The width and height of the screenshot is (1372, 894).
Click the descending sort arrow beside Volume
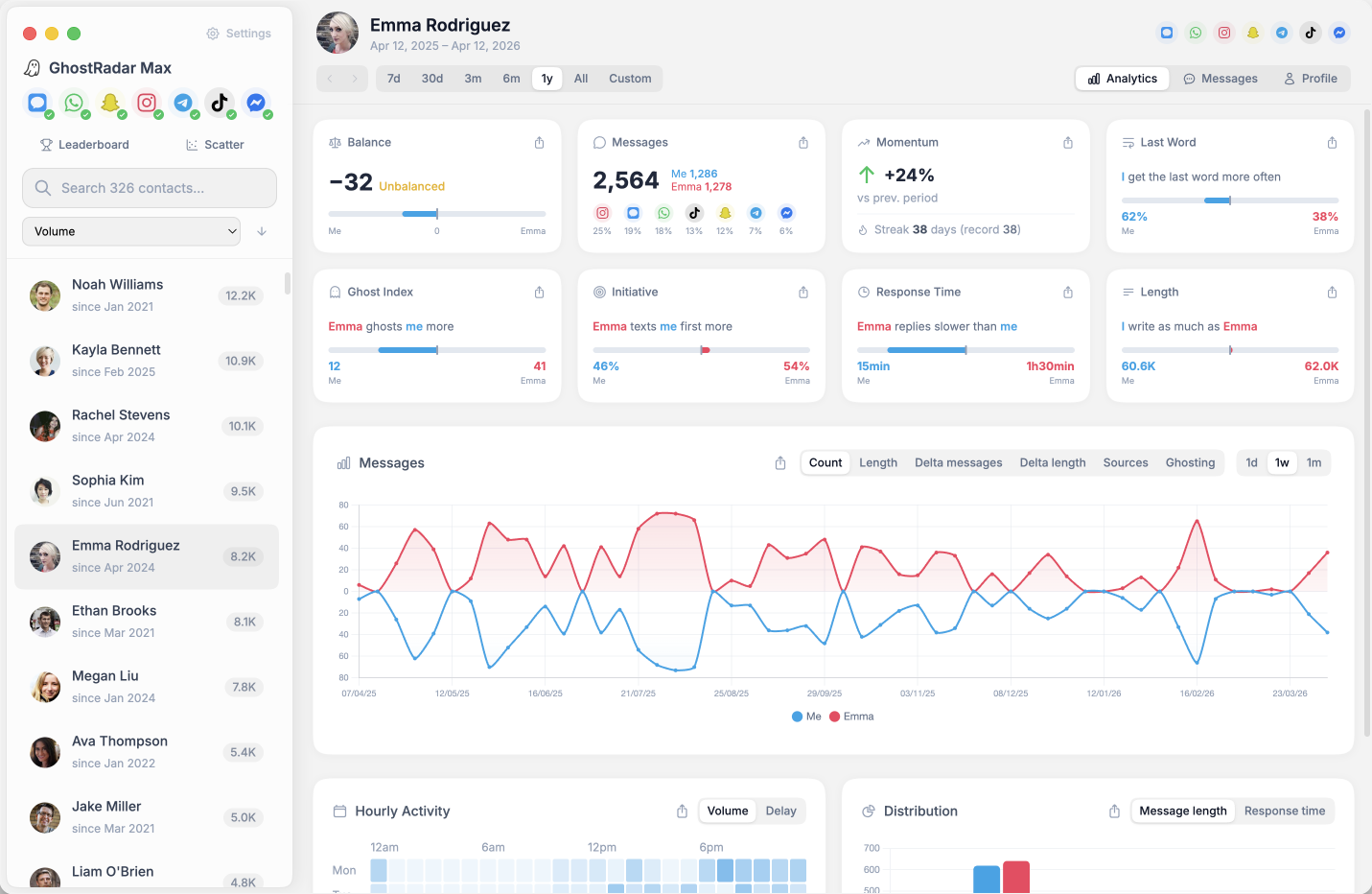coord(263,231)
